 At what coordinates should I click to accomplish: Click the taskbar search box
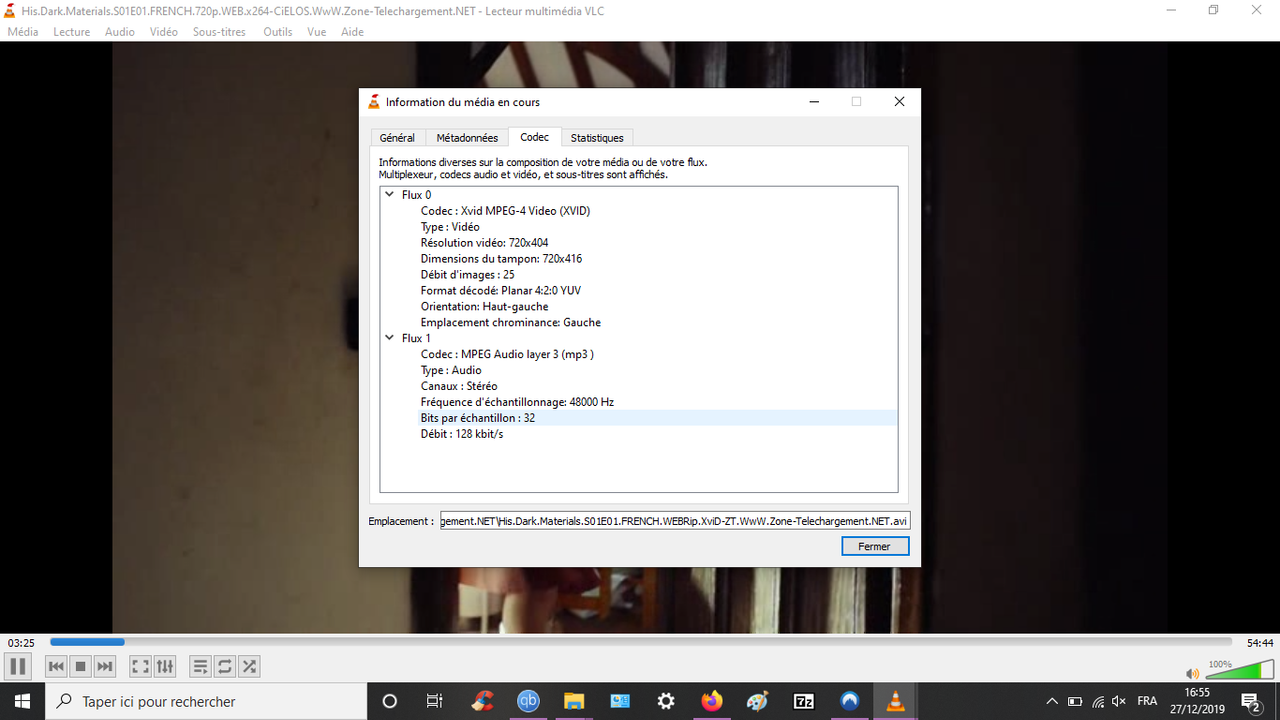205,701
